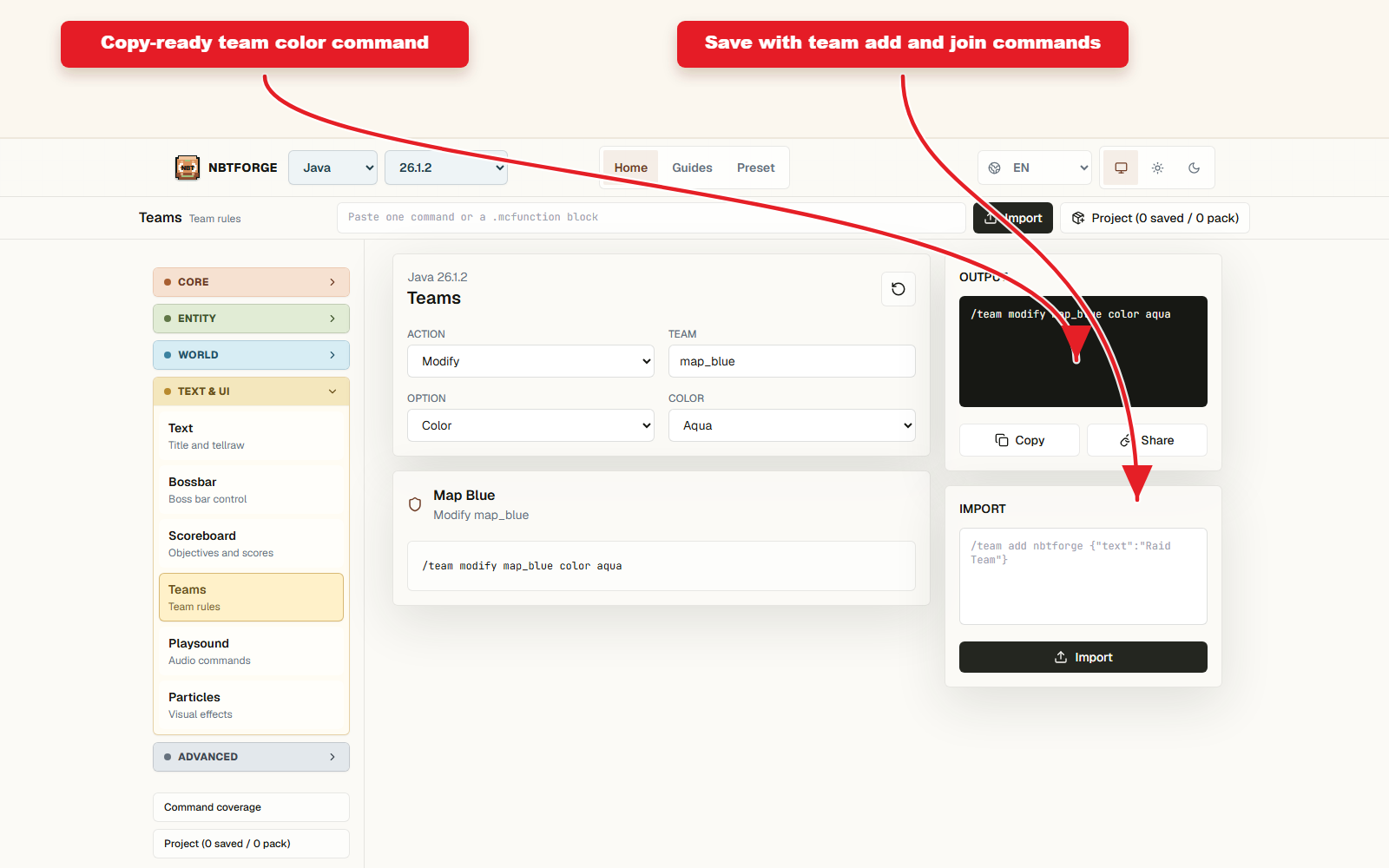Open the 26.1.2 version dropdown
1389x868 pixels.
click(446, 168)
